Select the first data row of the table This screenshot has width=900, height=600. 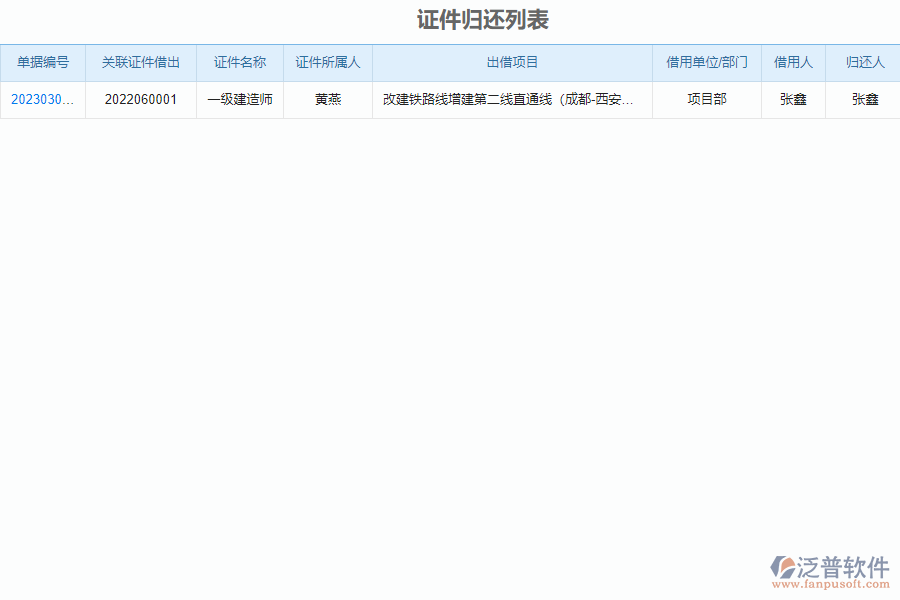click(x=450, y=99)
